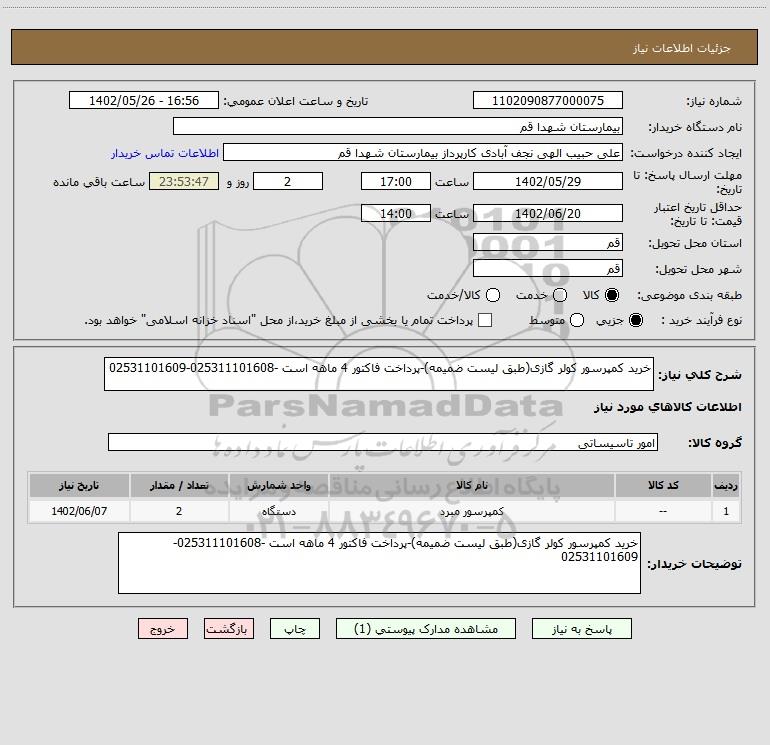Image resolution: width=770 pixels, height=745 pixels.
Task: Click the جزئیات اطلاعات نیاز header title
Action: click(682, 48)
